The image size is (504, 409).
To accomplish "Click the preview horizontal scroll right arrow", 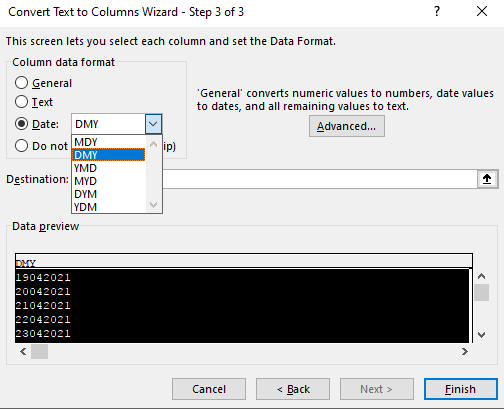I will tap(464, 352).
